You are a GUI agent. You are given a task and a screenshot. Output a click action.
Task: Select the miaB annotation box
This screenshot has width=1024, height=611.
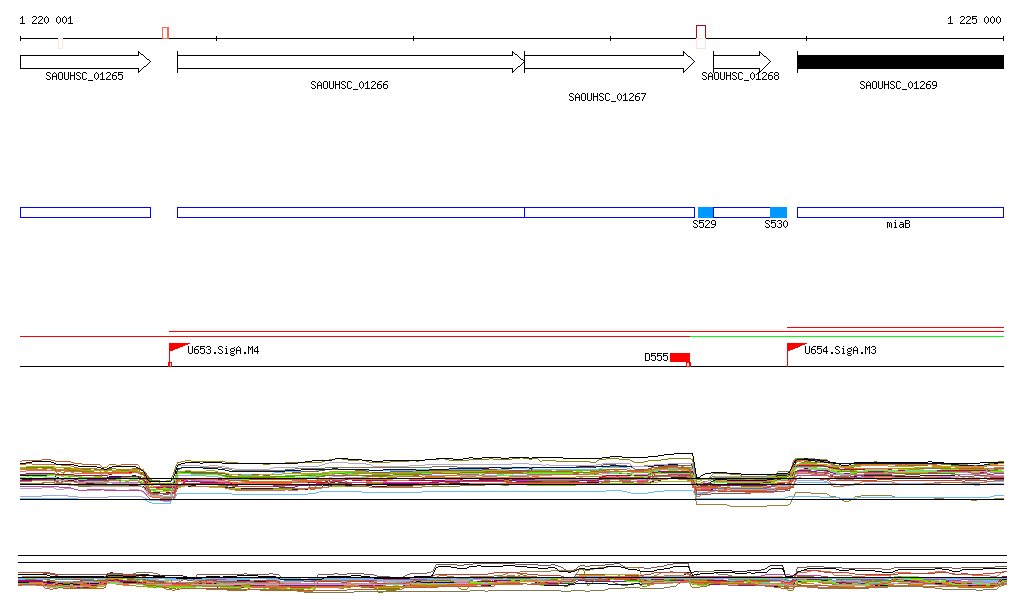point(899,212)
